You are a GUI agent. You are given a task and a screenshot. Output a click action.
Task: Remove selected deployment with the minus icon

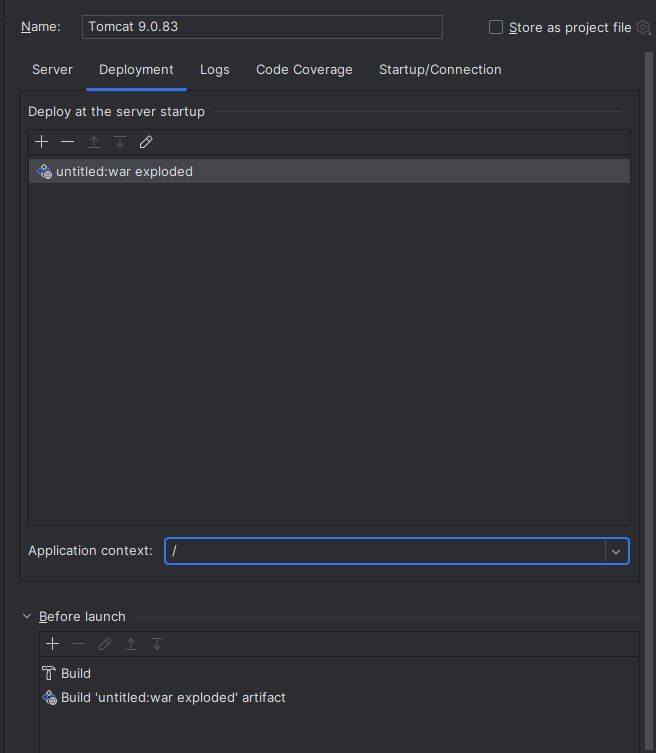[x=68, y=142]
